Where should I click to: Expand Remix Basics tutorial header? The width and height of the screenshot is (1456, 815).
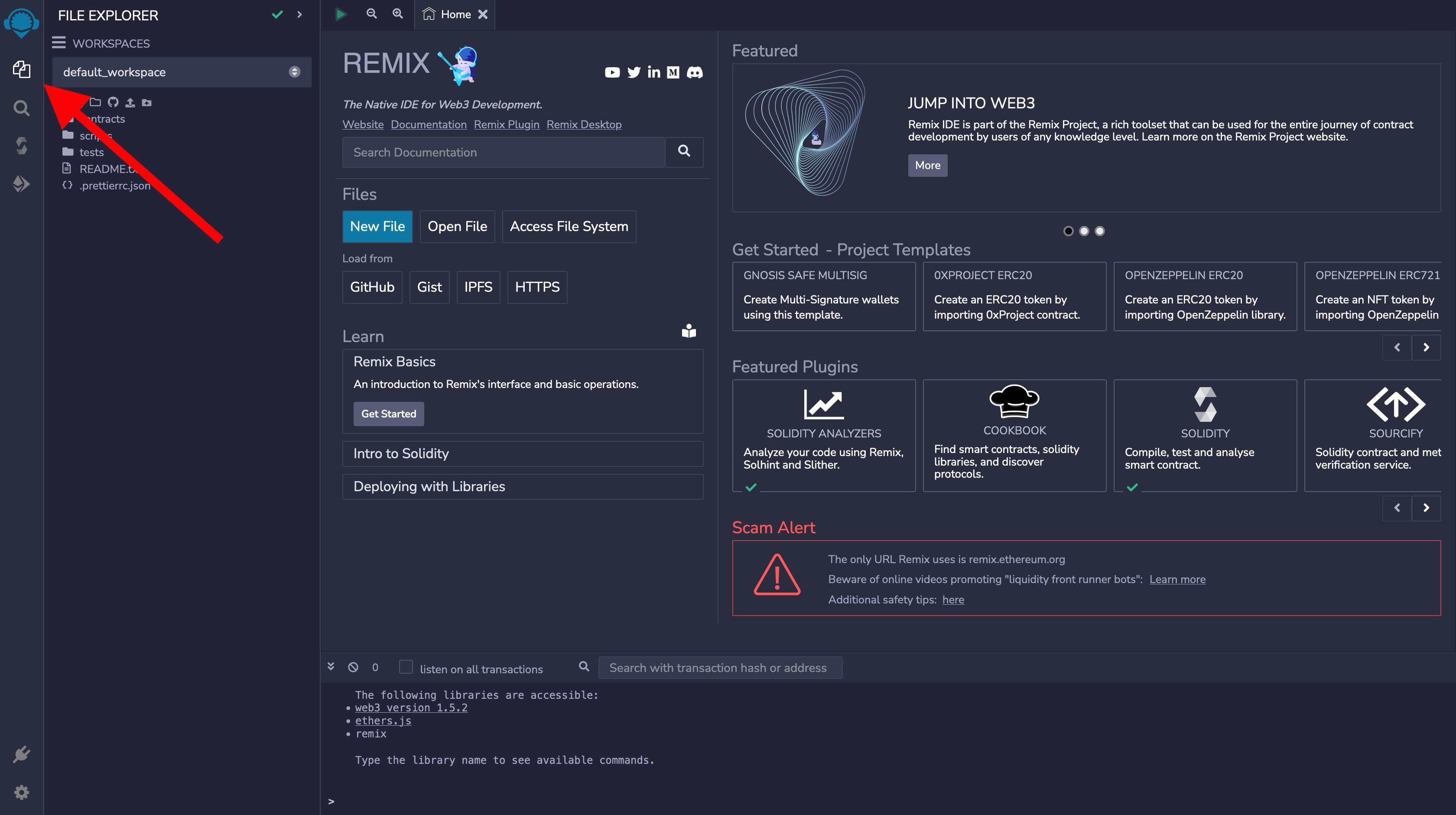[x=394, y=362]
